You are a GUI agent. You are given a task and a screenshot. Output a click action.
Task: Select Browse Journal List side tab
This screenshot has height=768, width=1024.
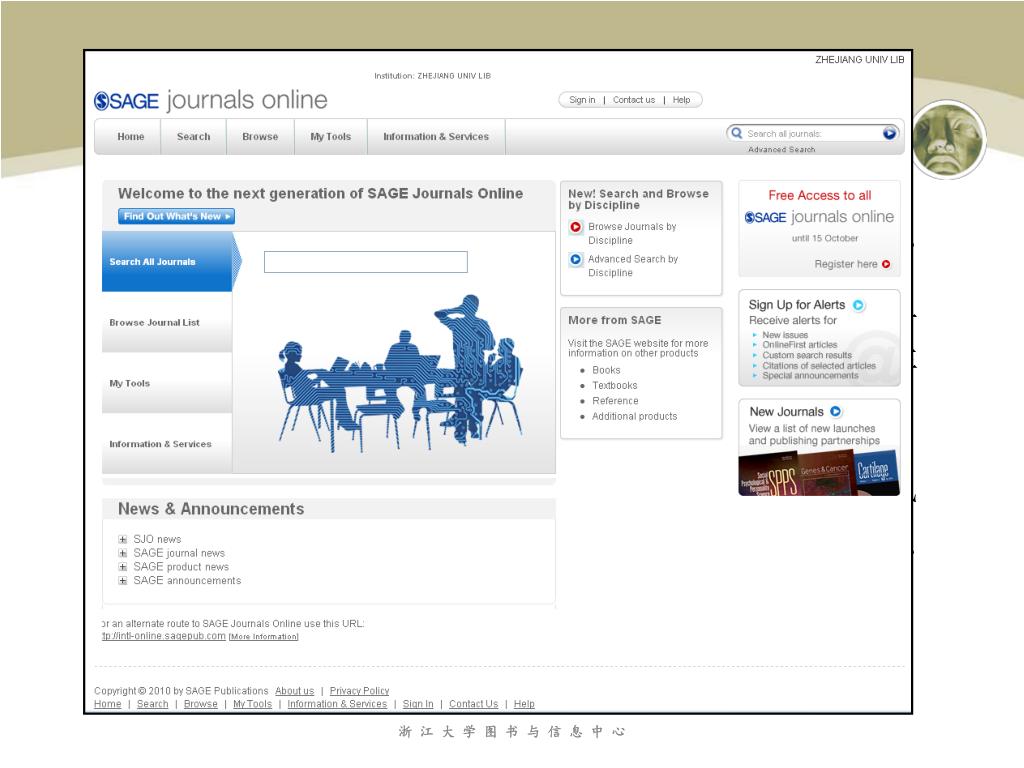coord(167,323)
